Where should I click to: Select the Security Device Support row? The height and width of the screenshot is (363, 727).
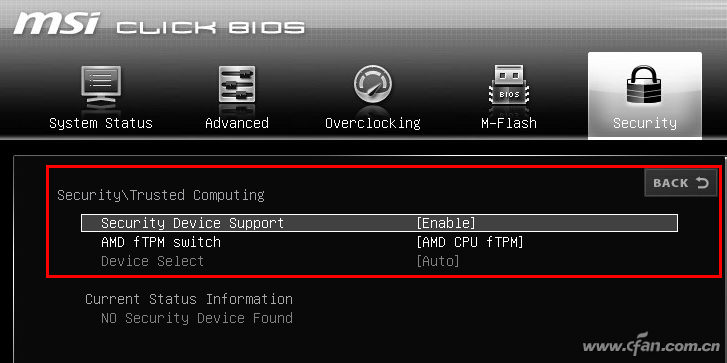[379, 223]
